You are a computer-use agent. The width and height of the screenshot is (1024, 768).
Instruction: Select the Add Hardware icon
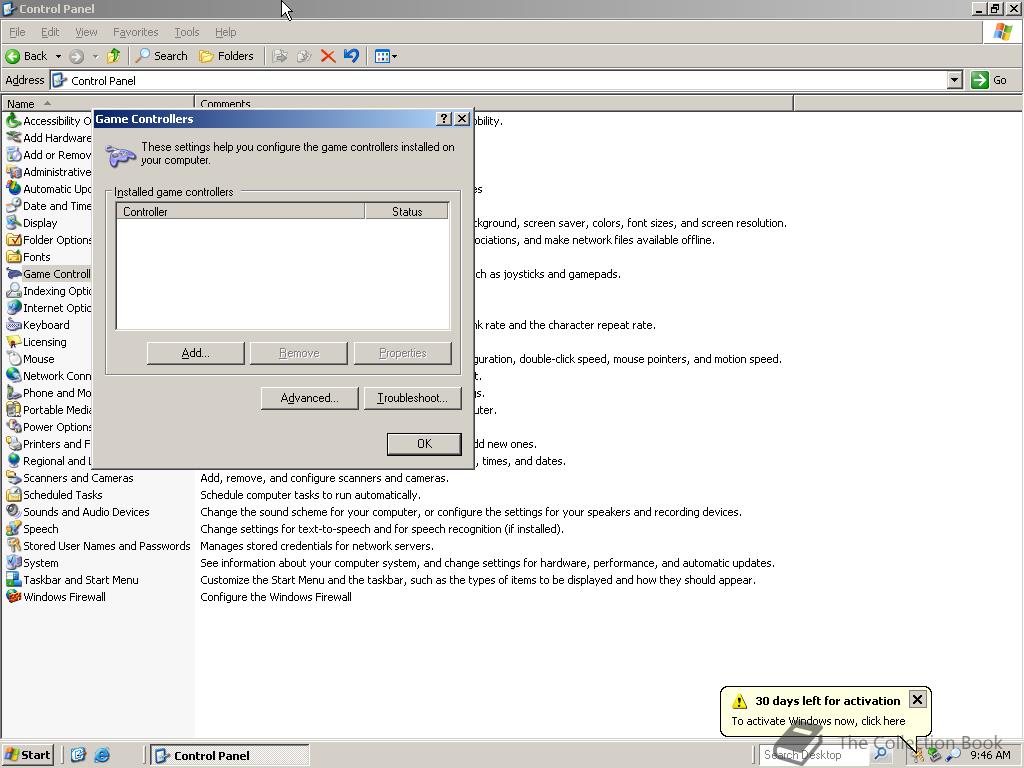point(13,138)
